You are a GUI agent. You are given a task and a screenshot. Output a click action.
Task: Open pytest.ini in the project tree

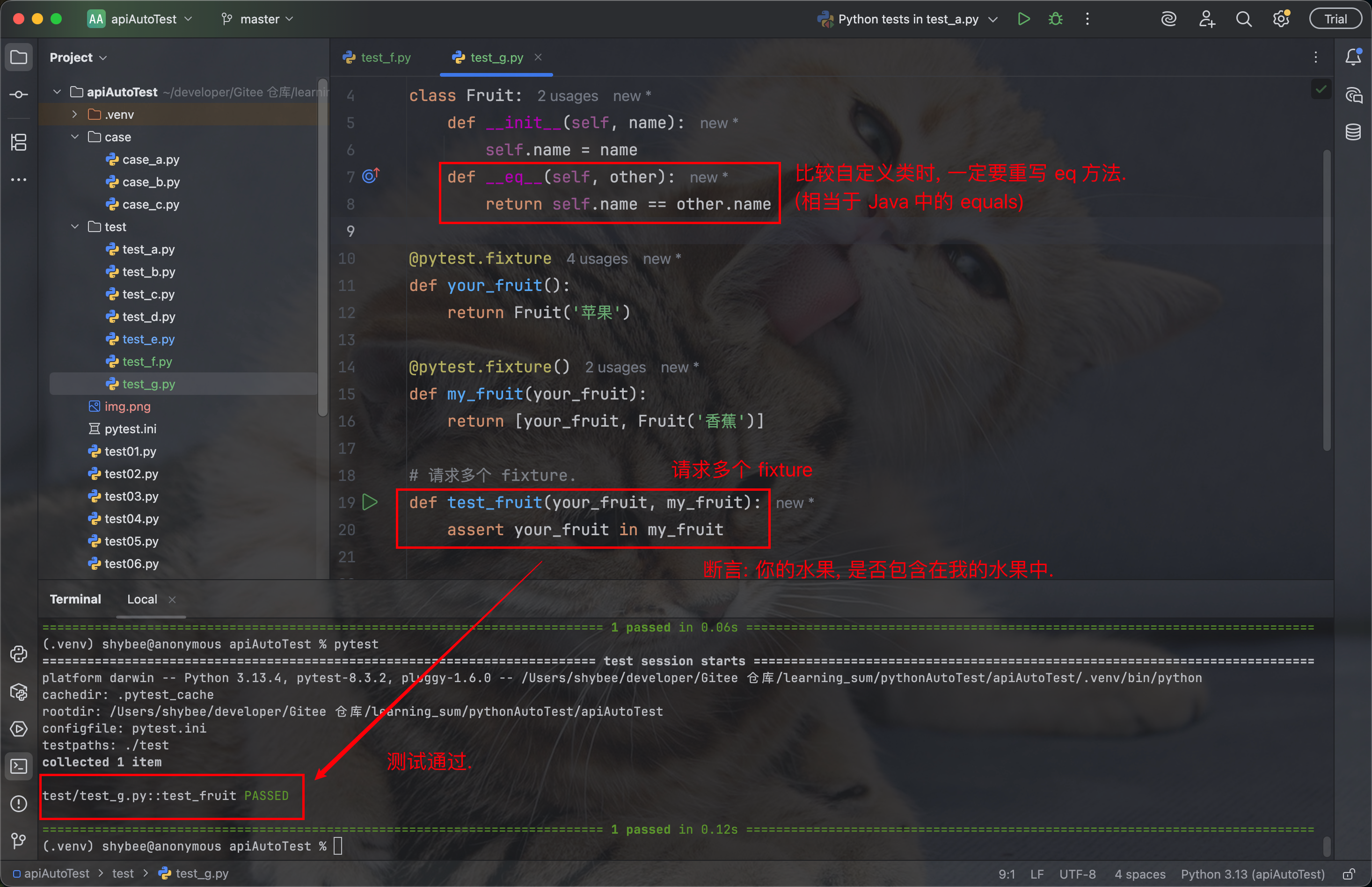coord(130,429)
